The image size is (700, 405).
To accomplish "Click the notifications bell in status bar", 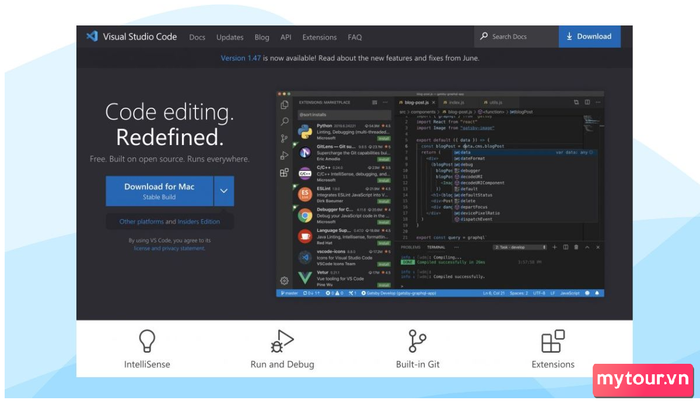I will pyautogui.click(x=597, y=293).
